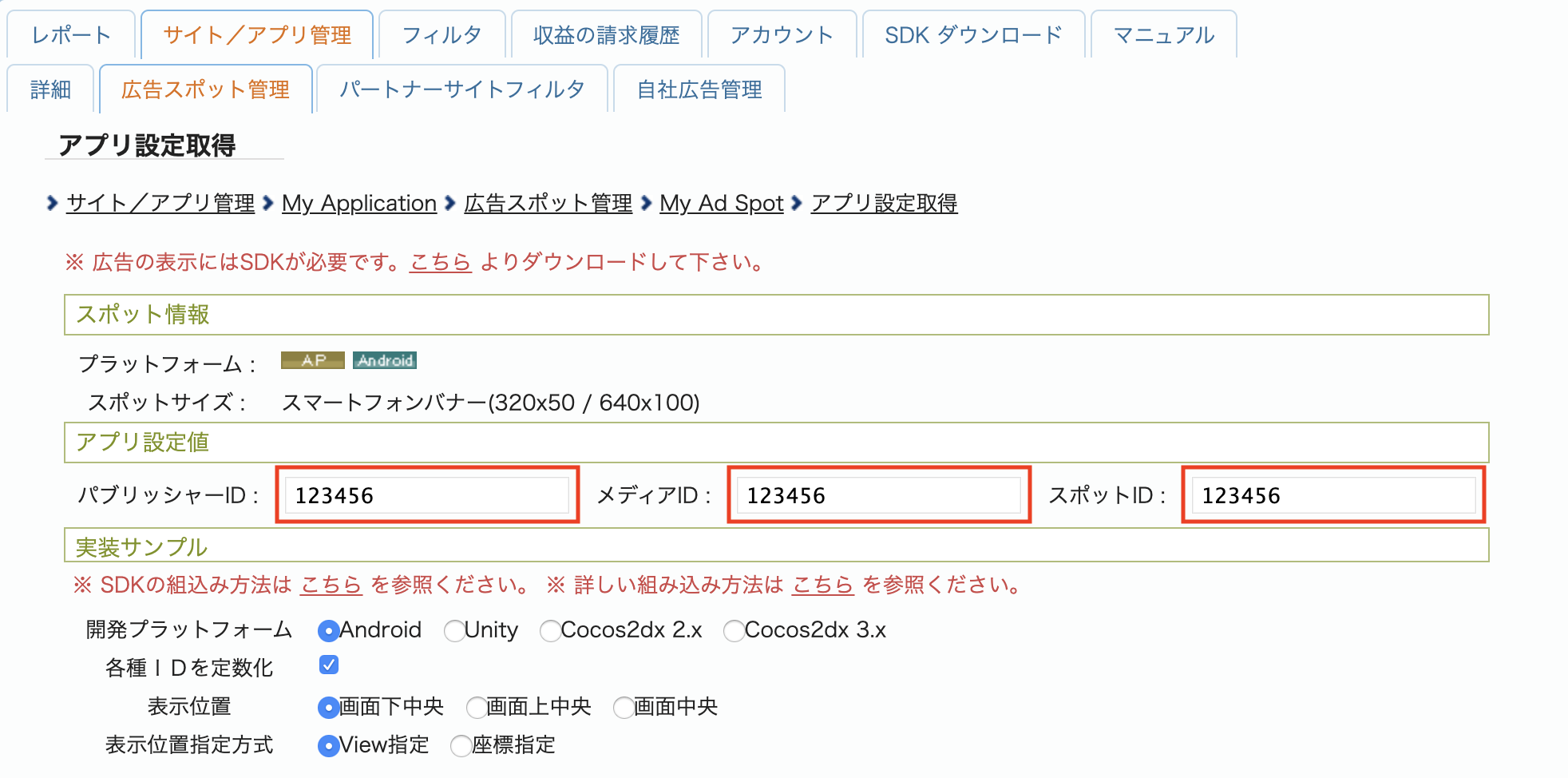Choose the Cocos2dx 3.x platform option
The image size is (1568, 778).
734,631
